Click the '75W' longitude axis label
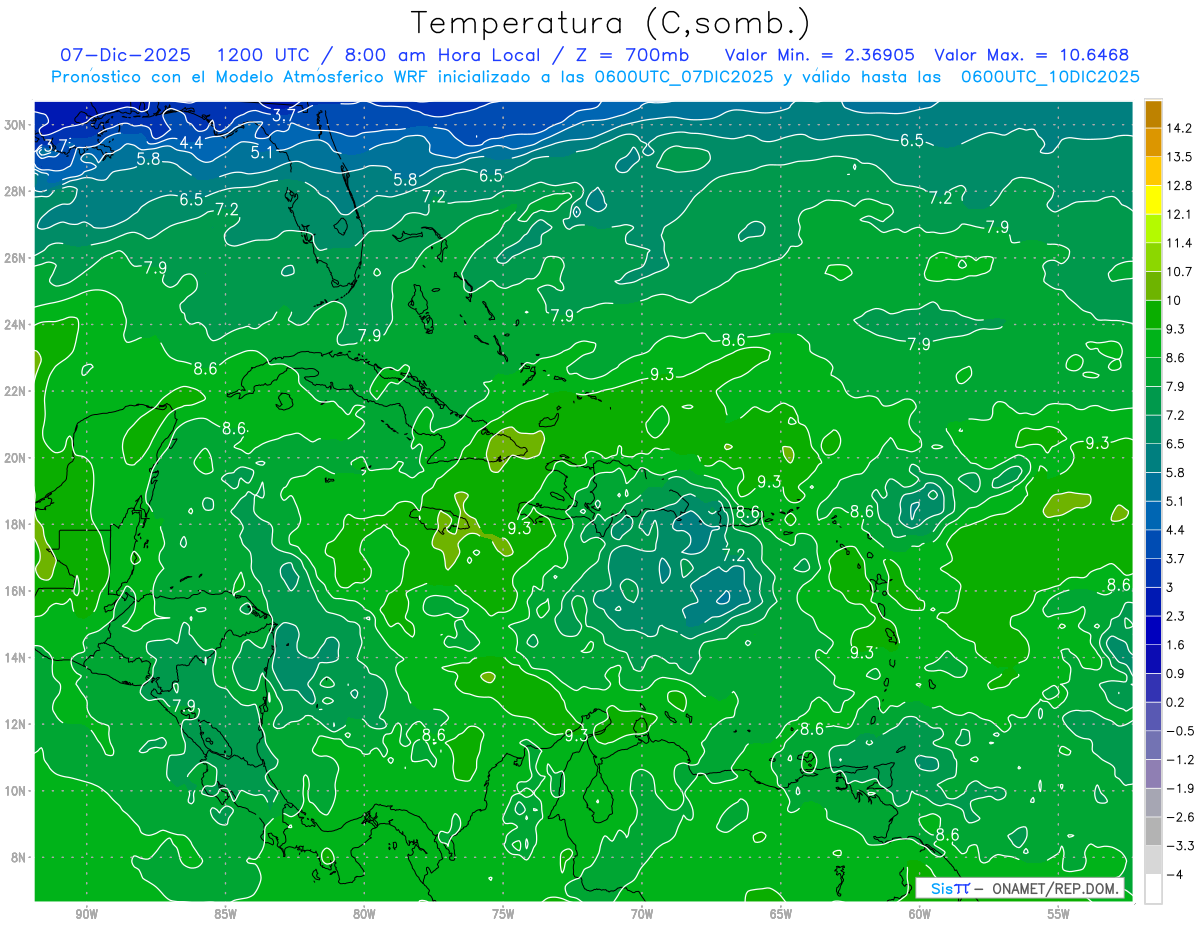Image resolution: width=1200 pixels, height=927 pixels. [503, 914]
